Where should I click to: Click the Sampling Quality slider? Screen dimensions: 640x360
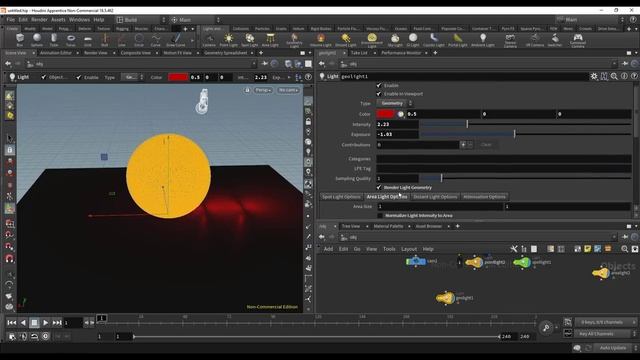tap(526, 178)
